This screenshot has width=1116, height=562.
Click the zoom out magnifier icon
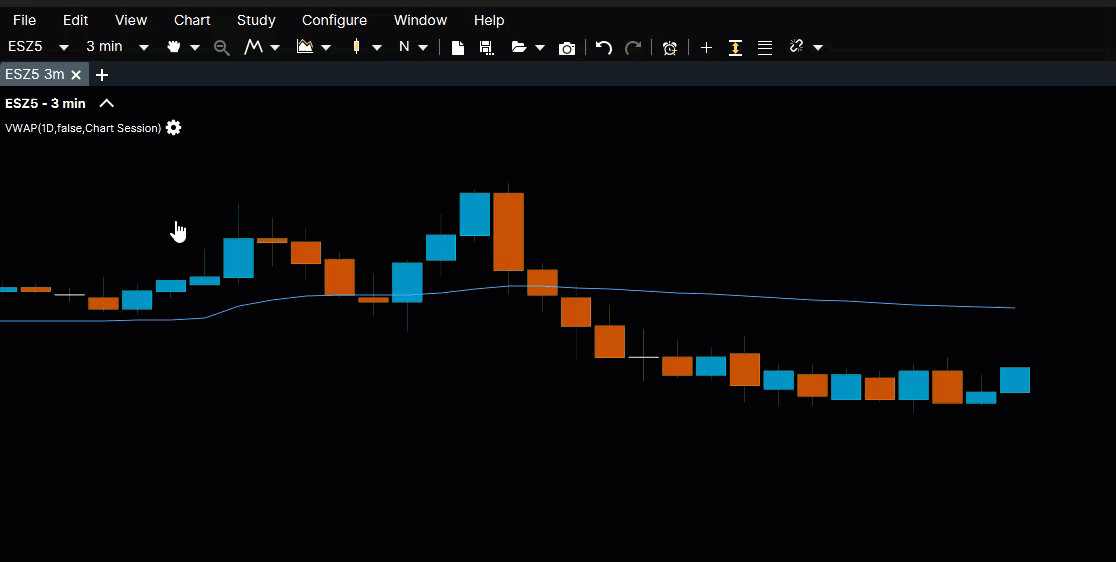[x=221, y=47]
